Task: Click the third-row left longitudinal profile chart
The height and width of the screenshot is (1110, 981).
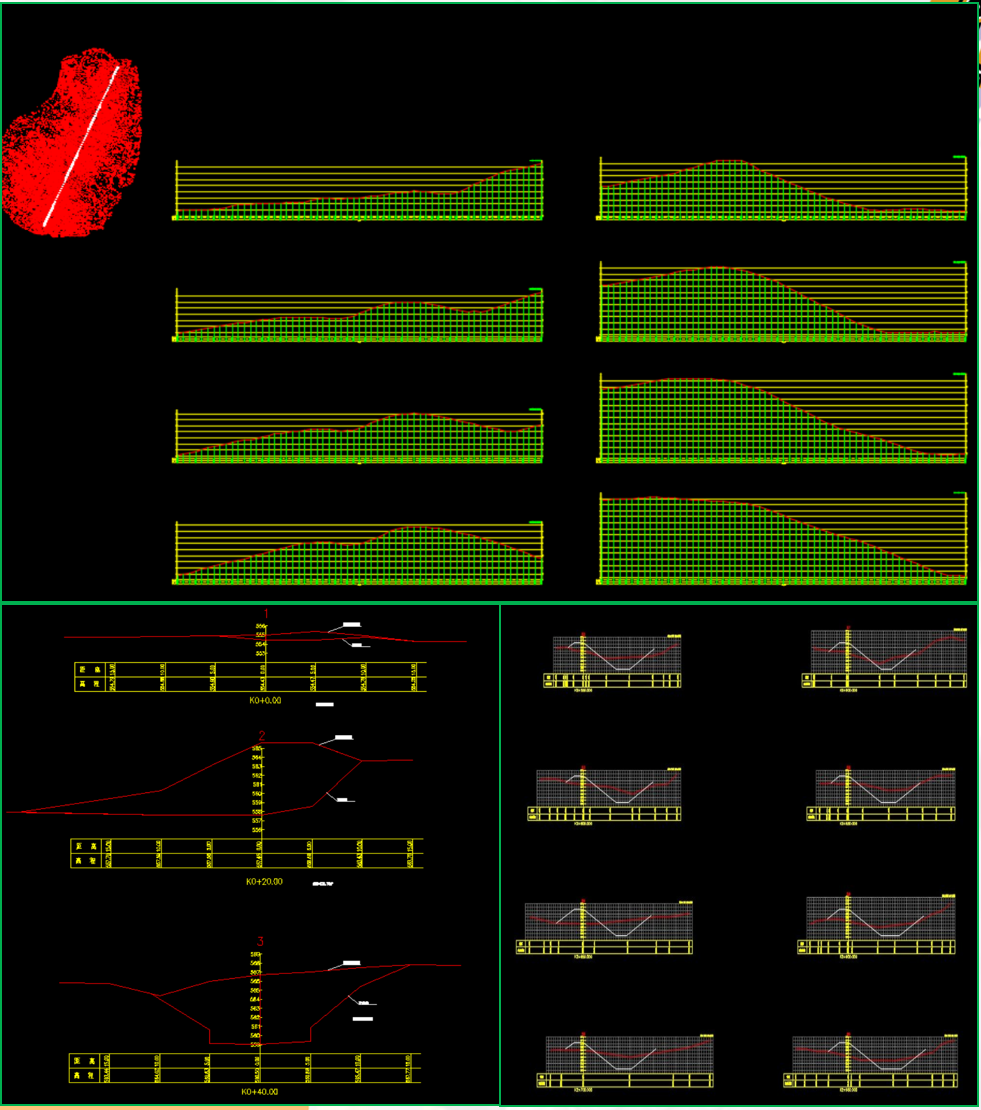Action: (x=359, y=436)
